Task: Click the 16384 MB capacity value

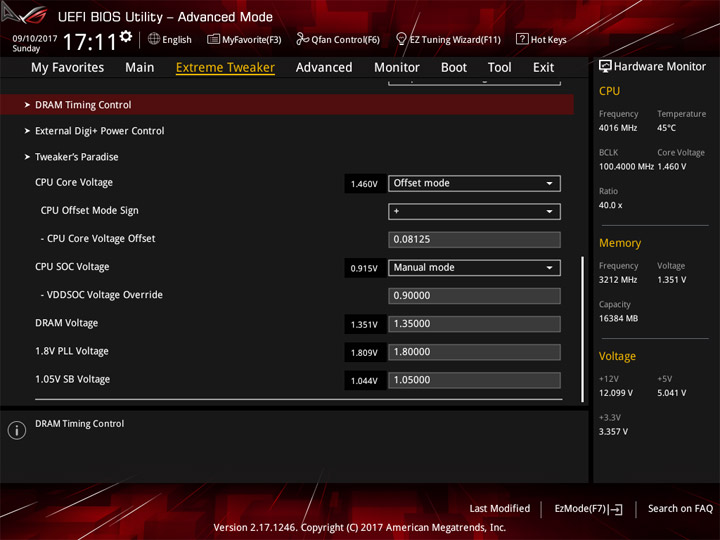Action: tap(618, 318)
